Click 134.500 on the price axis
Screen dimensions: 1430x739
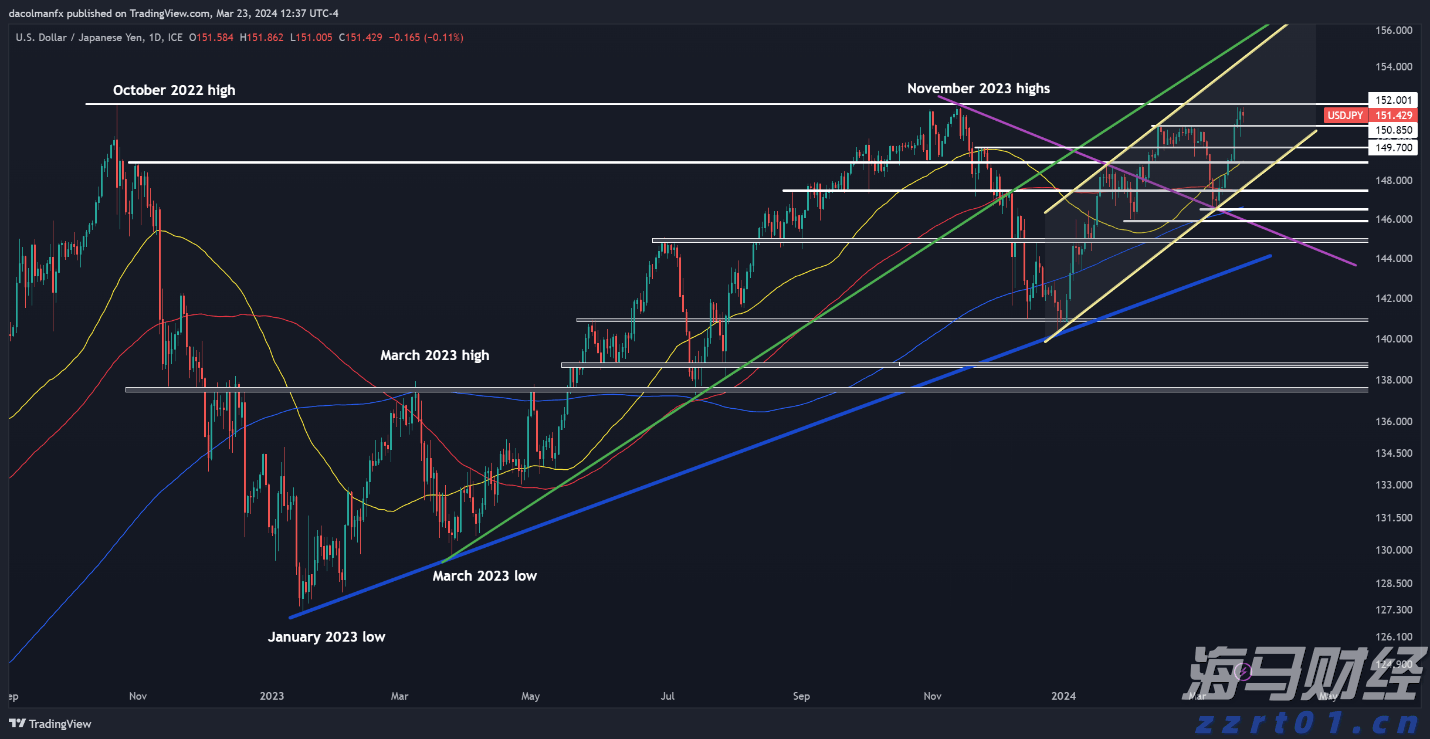tap(1393, 453)
